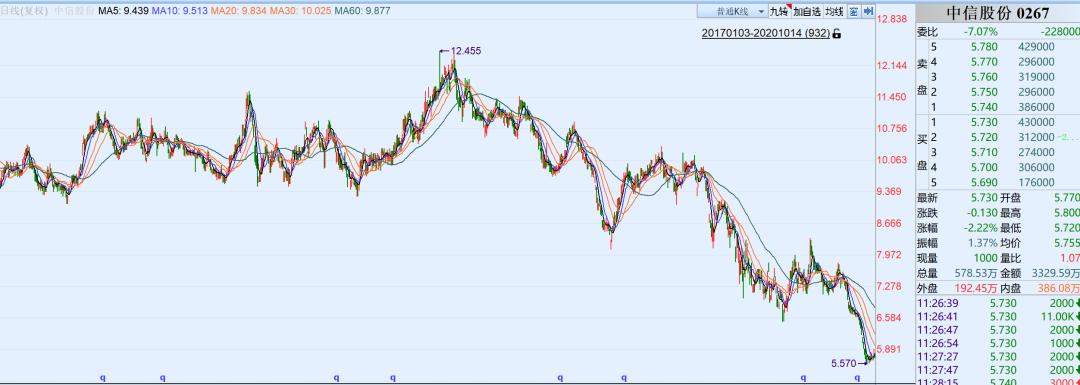This screenshot has height=385, width=1080.
Task: Click the lock icon beside the date range
Action: tap(837, 33)
